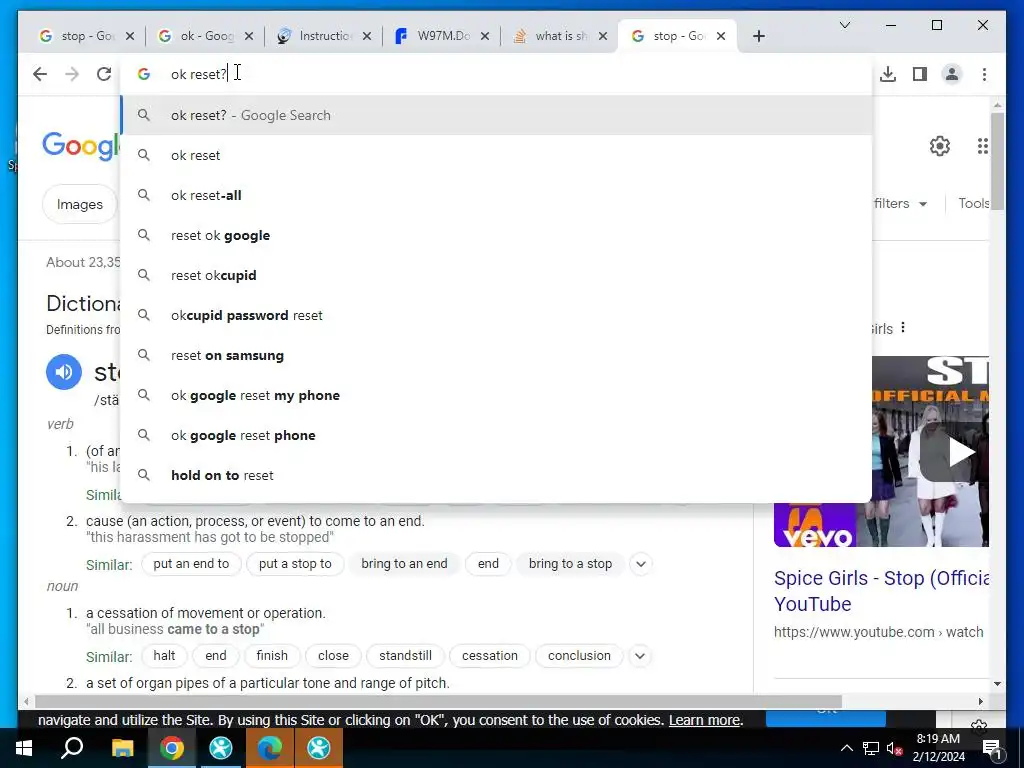
Task: Close the active 'stop - Google' tab
Action: pos(721,36)
